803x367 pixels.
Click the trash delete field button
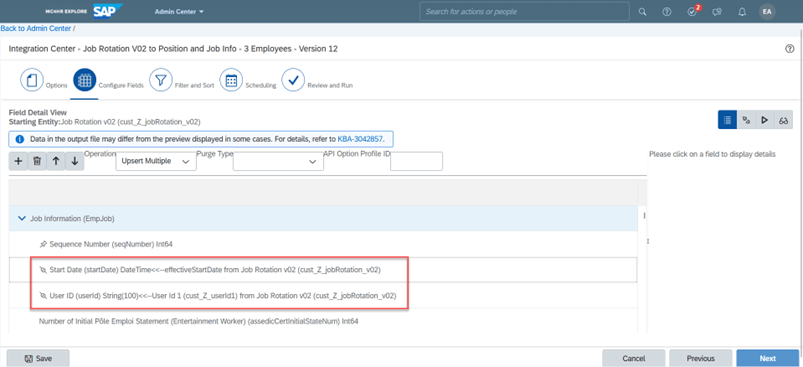[37, 161]
